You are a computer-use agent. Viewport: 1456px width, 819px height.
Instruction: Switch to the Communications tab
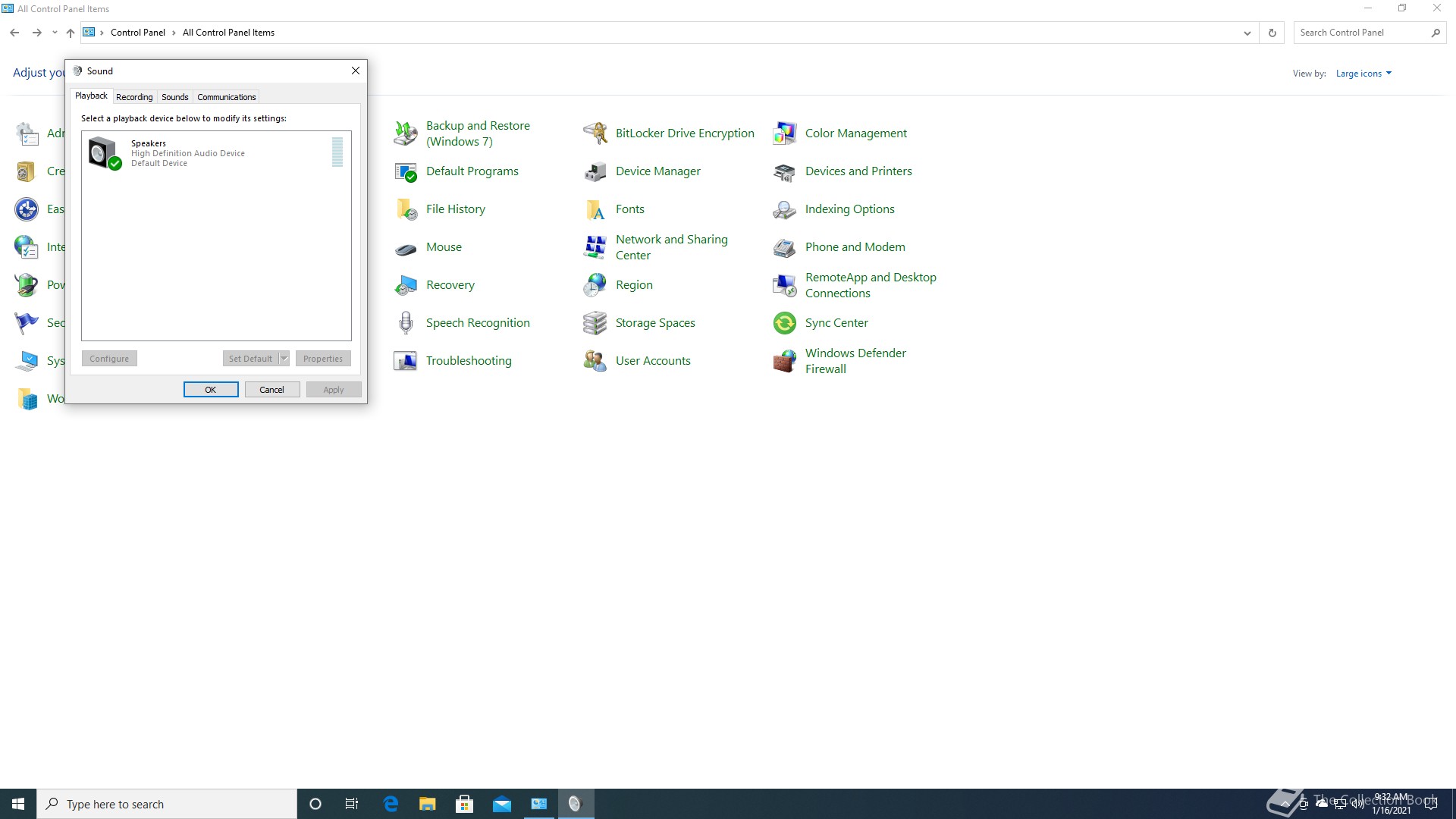pos(226,97)
